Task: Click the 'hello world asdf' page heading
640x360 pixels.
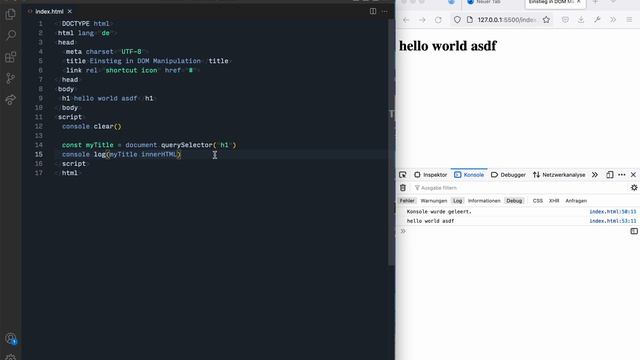Action: point(448,46)
